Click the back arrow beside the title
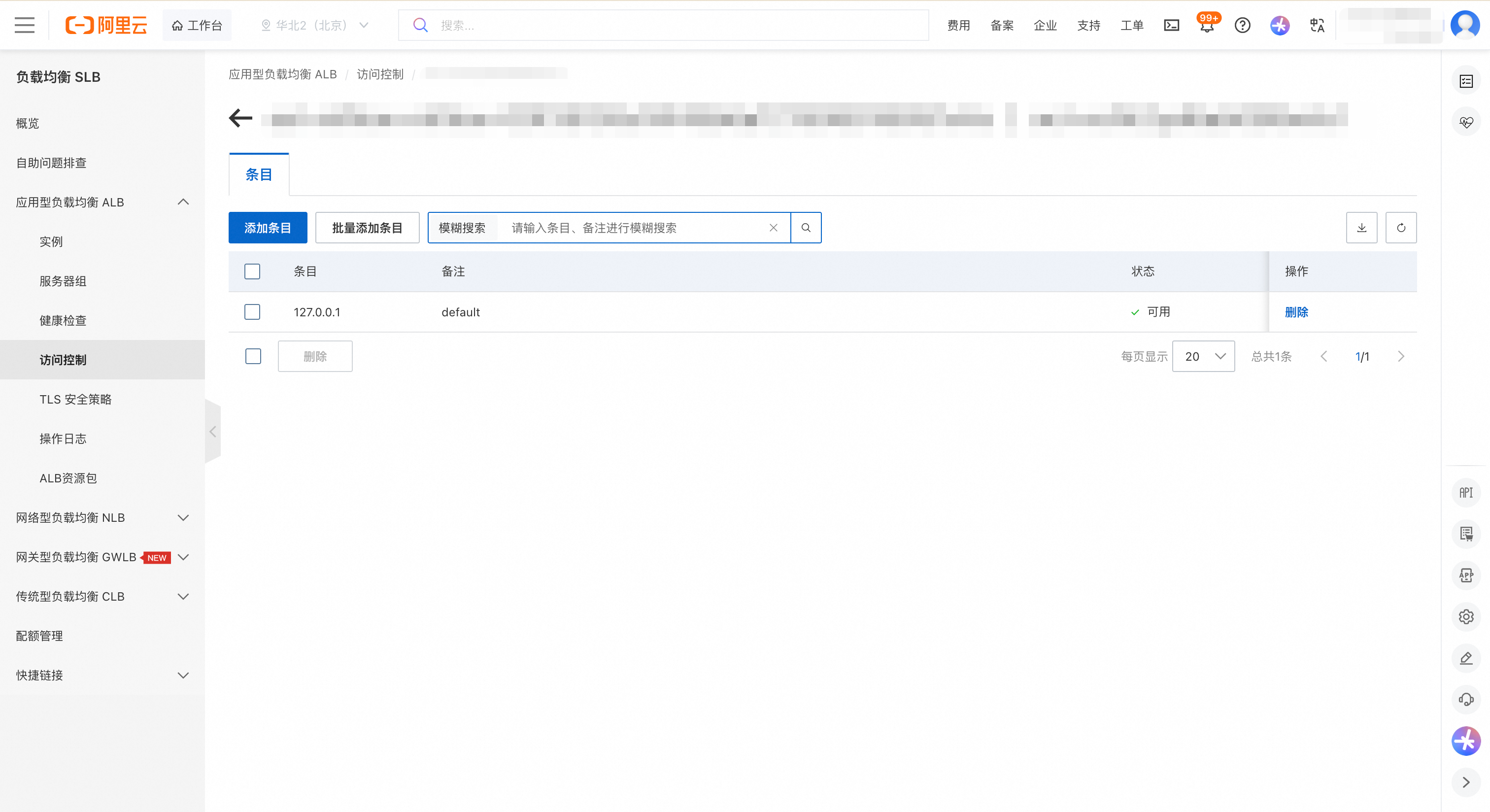Viewport: 1490px width, 812px height. [x=240, y=119]
